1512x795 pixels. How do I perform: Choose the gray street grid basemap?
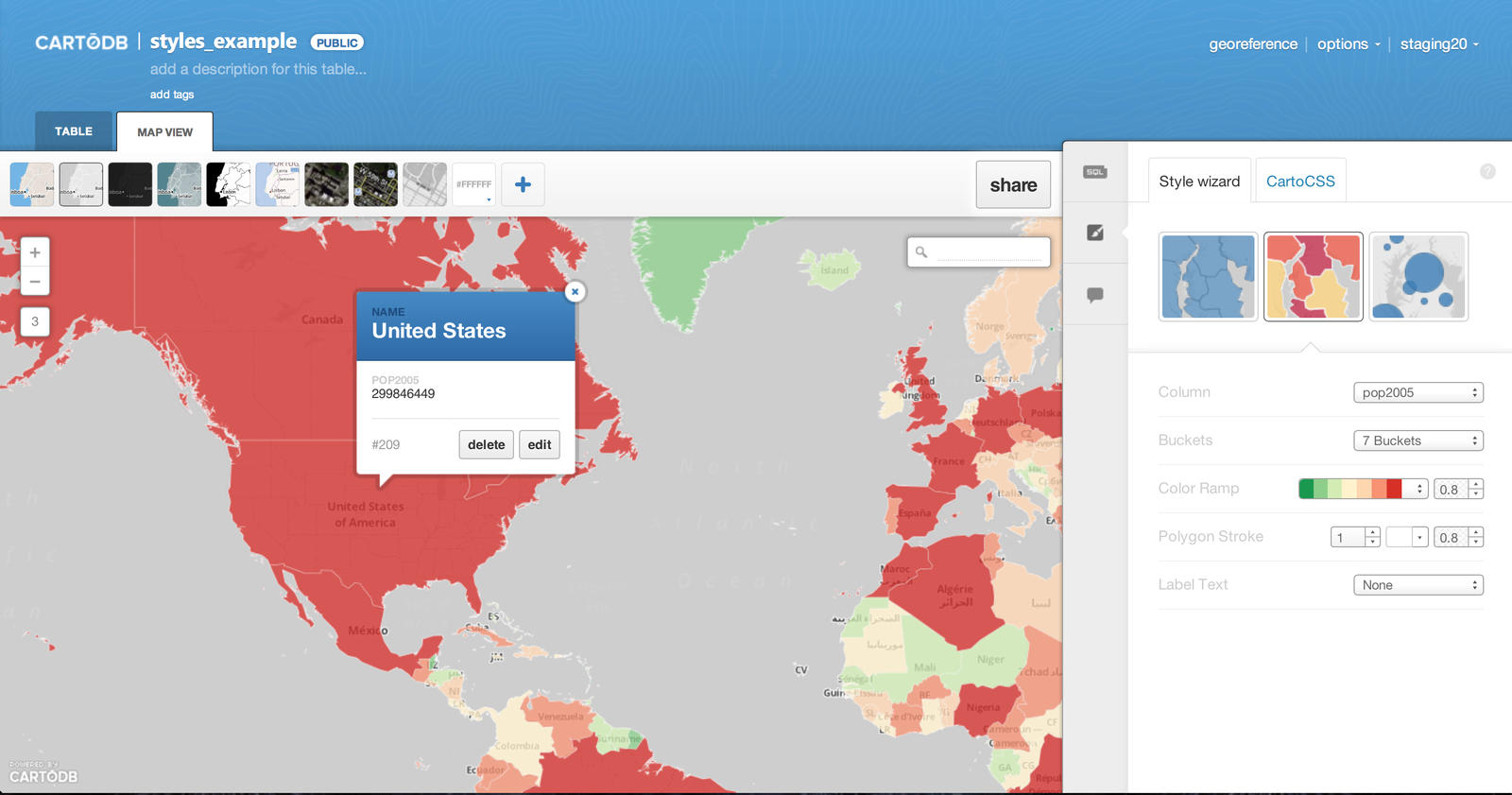point(425,184)
